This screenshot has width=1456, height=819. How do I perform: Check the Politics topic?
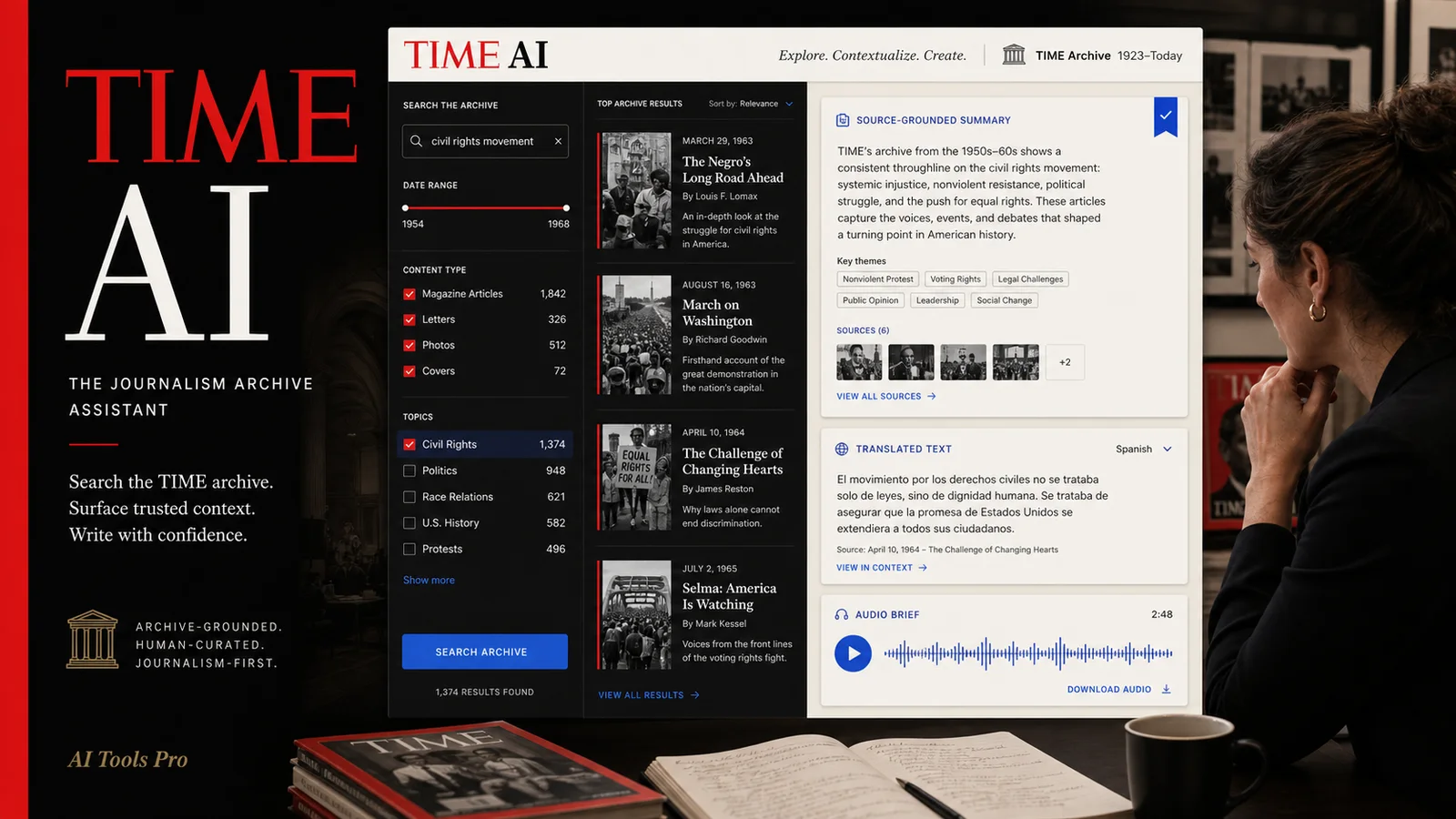pos(409,470)
